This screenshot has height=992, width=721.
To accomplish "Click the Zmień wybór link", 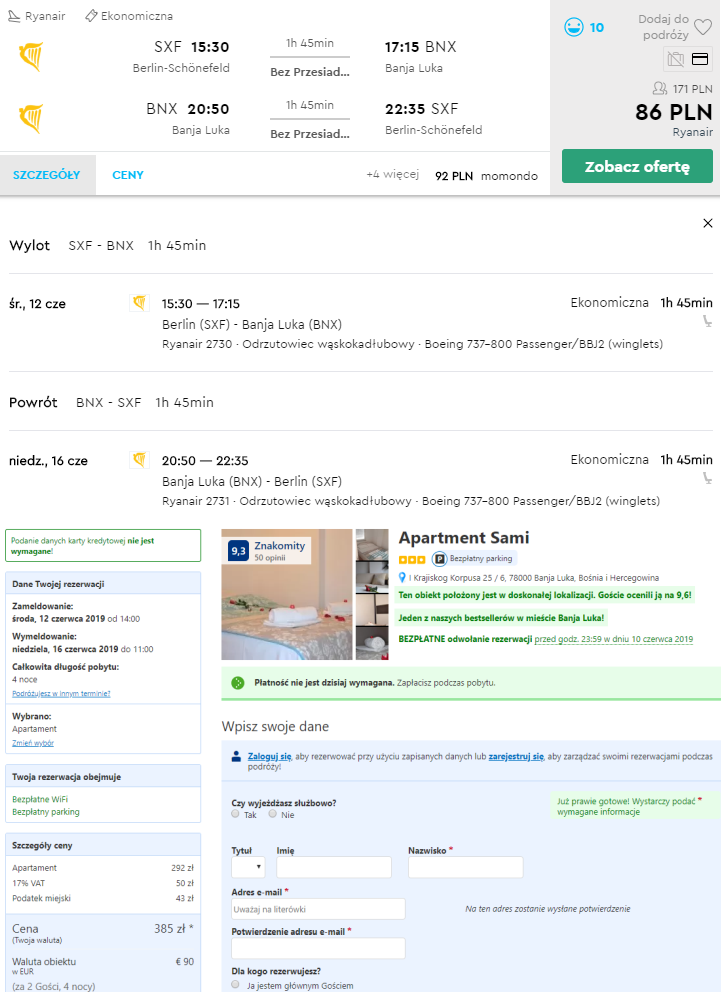I will tap(33, 743).
